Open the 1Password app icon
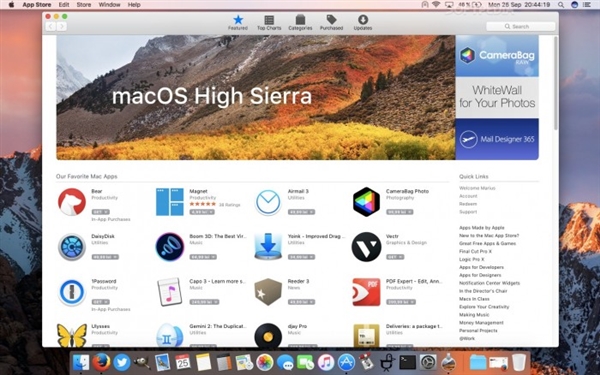Image resolution: width=600 pixels, height=375 pixels. pyautogui.click(x=72, y=292)
